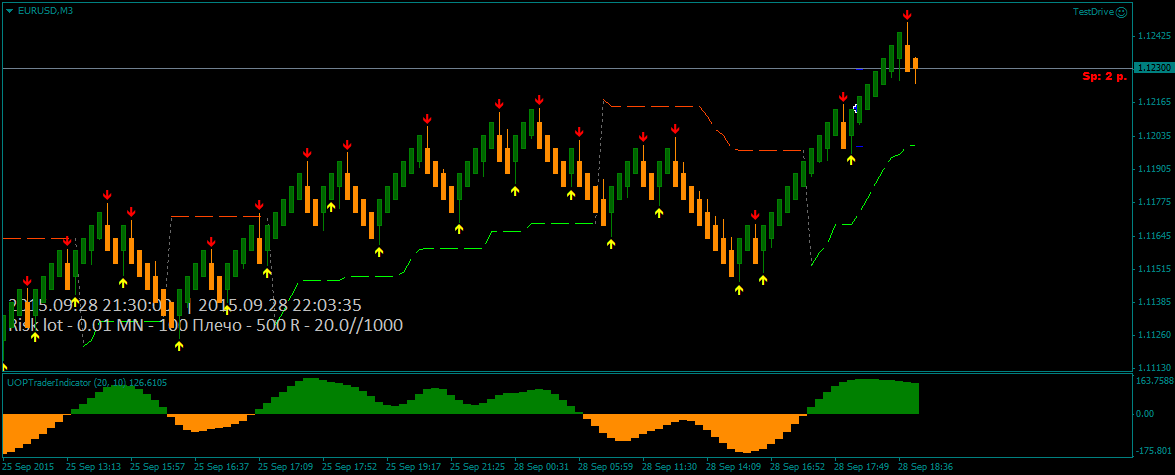Click the TestDrive smiley face icon
The image size is (1175, 475).
(1121, 11)
